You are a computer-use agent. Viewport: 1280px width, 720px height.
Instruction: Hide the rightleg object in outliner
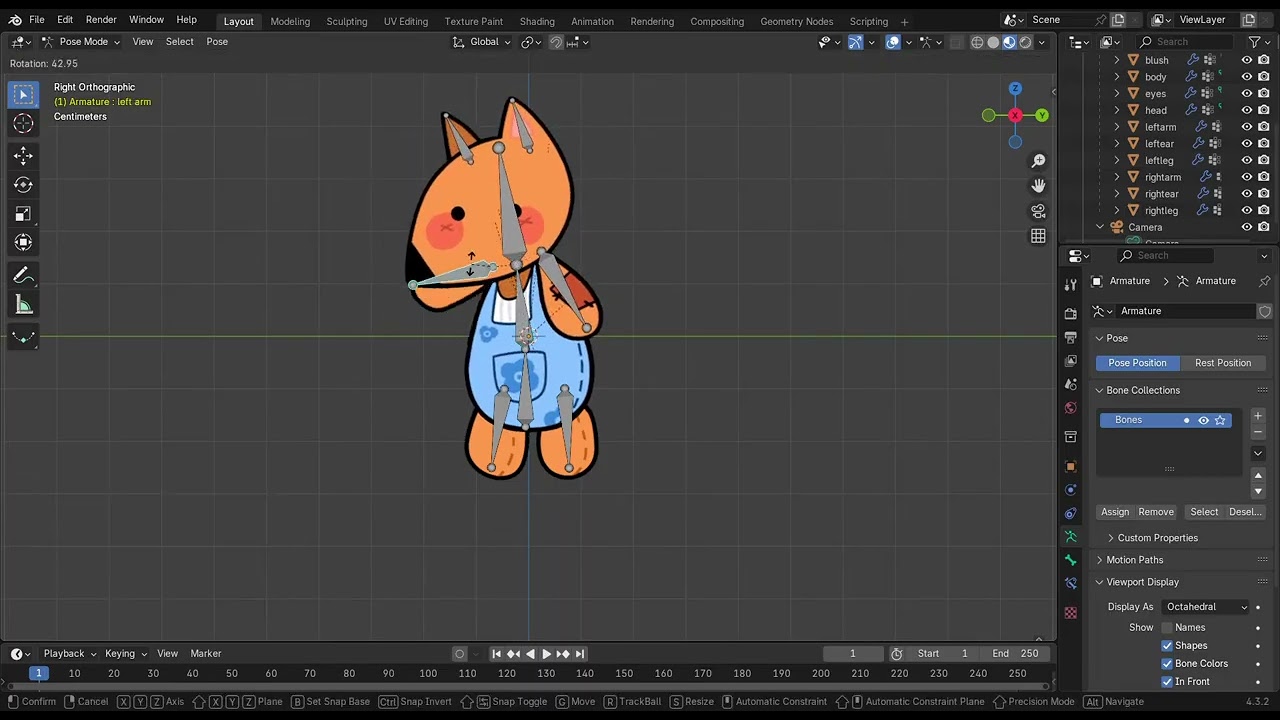1247,211
